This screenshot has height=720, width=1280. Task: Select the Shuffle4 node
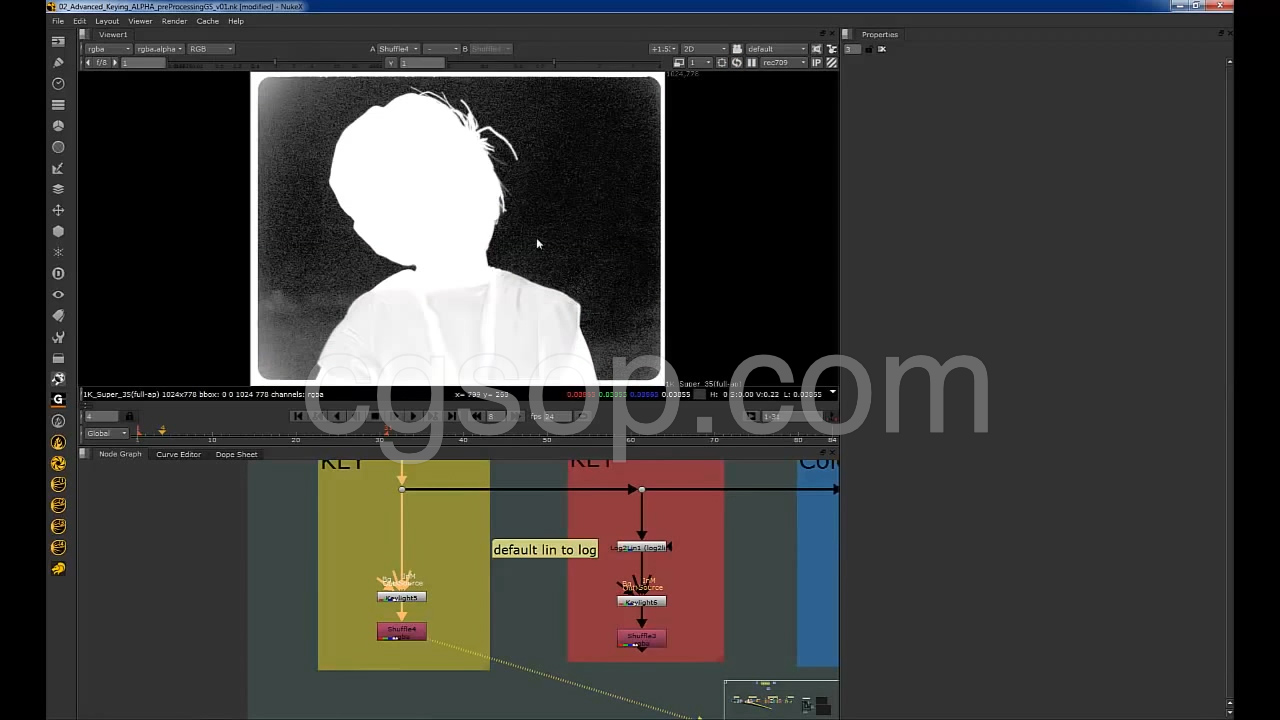(x=401, y=631)
